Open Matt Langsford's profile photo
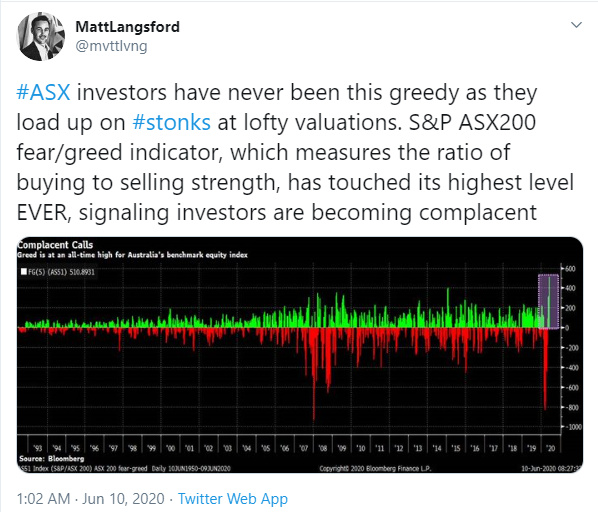598x512 pixels. click(x=40, y=37)
